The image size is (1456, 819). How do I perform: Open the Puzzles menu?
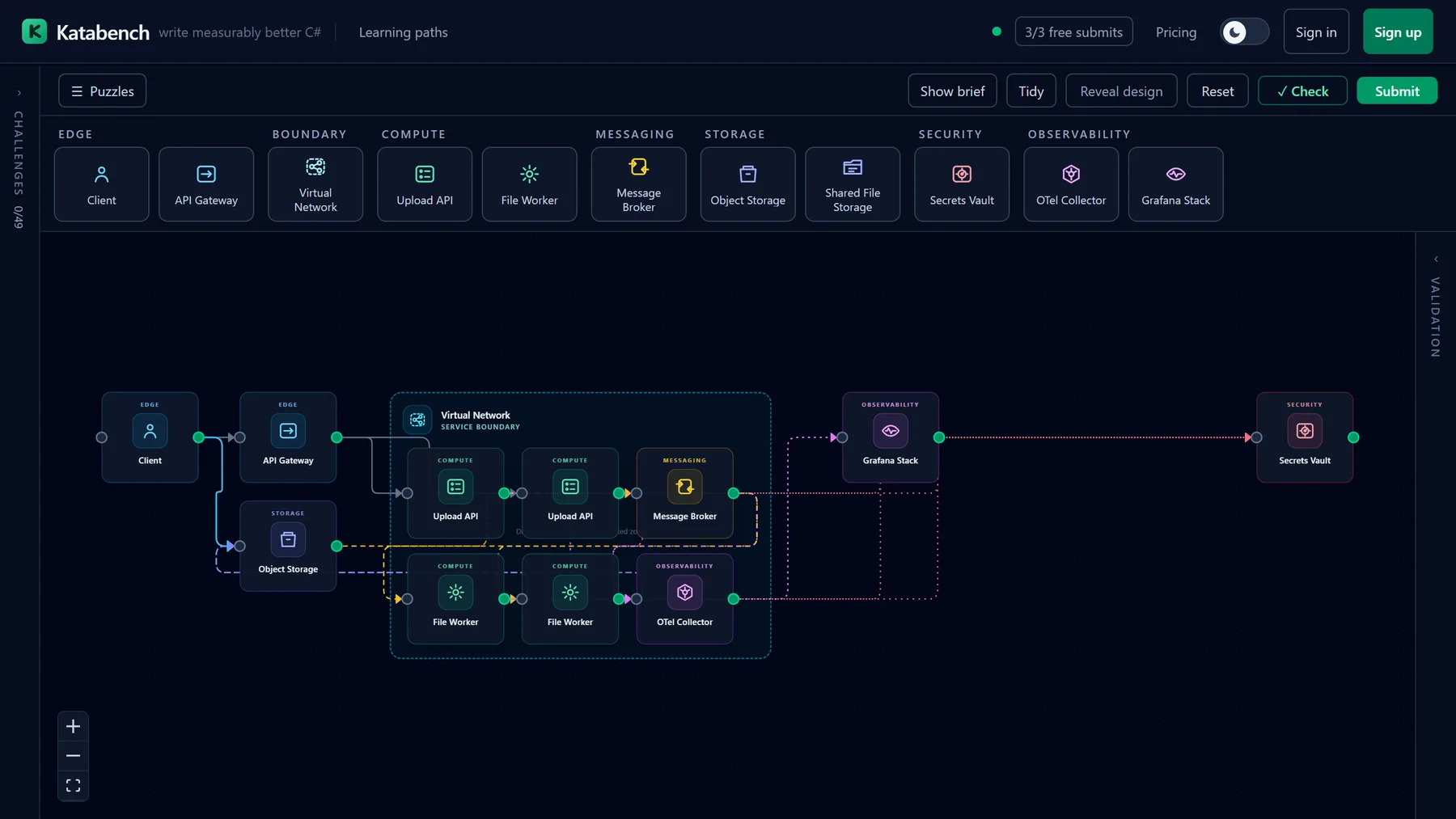point(103,91)
